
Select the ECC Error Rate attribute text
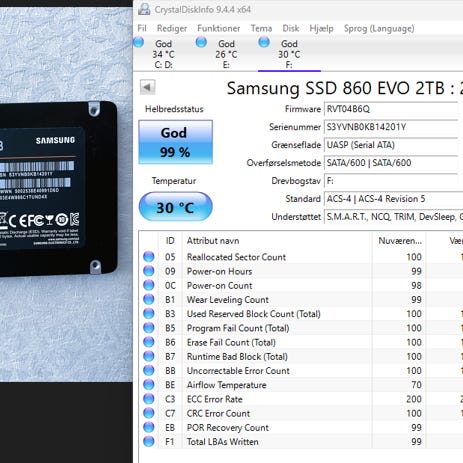tap(215, 399)
